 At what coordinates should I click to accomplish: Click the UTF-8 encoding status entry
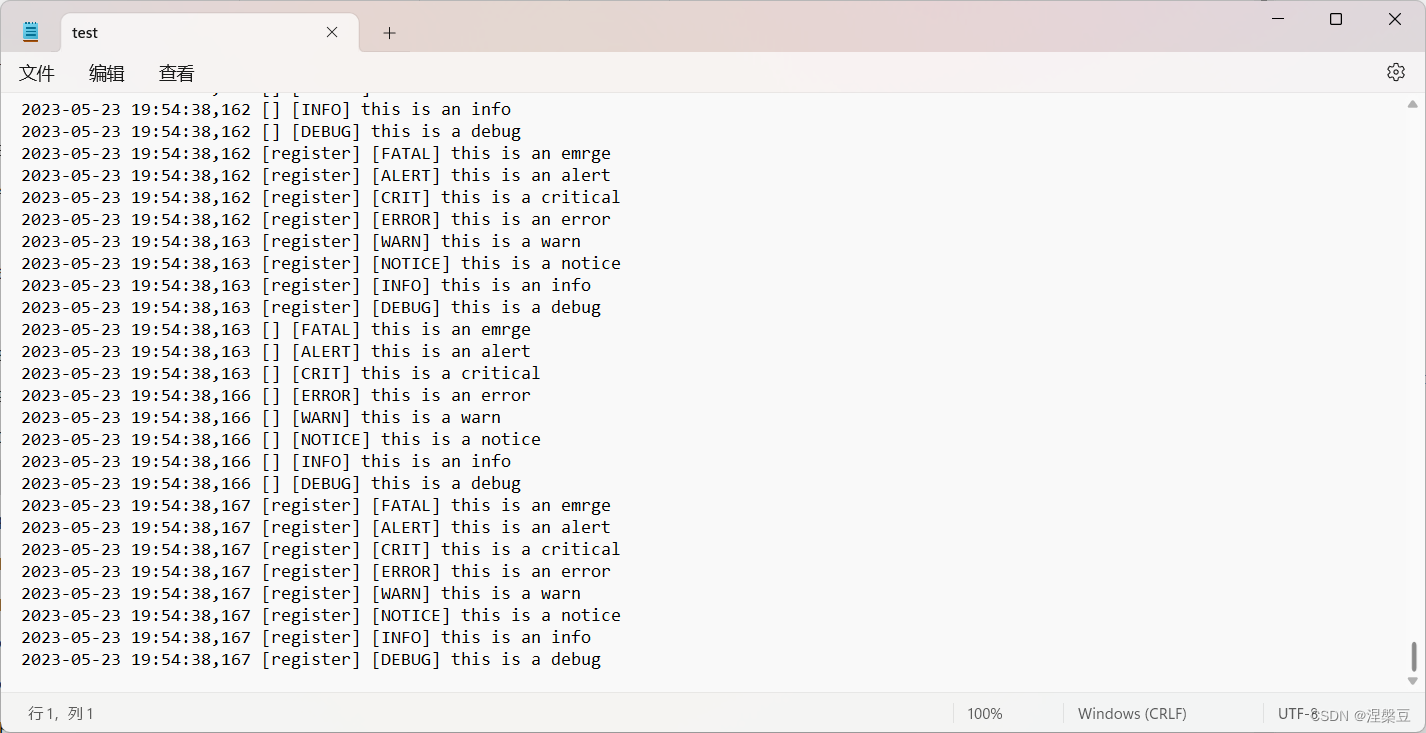1298,713
